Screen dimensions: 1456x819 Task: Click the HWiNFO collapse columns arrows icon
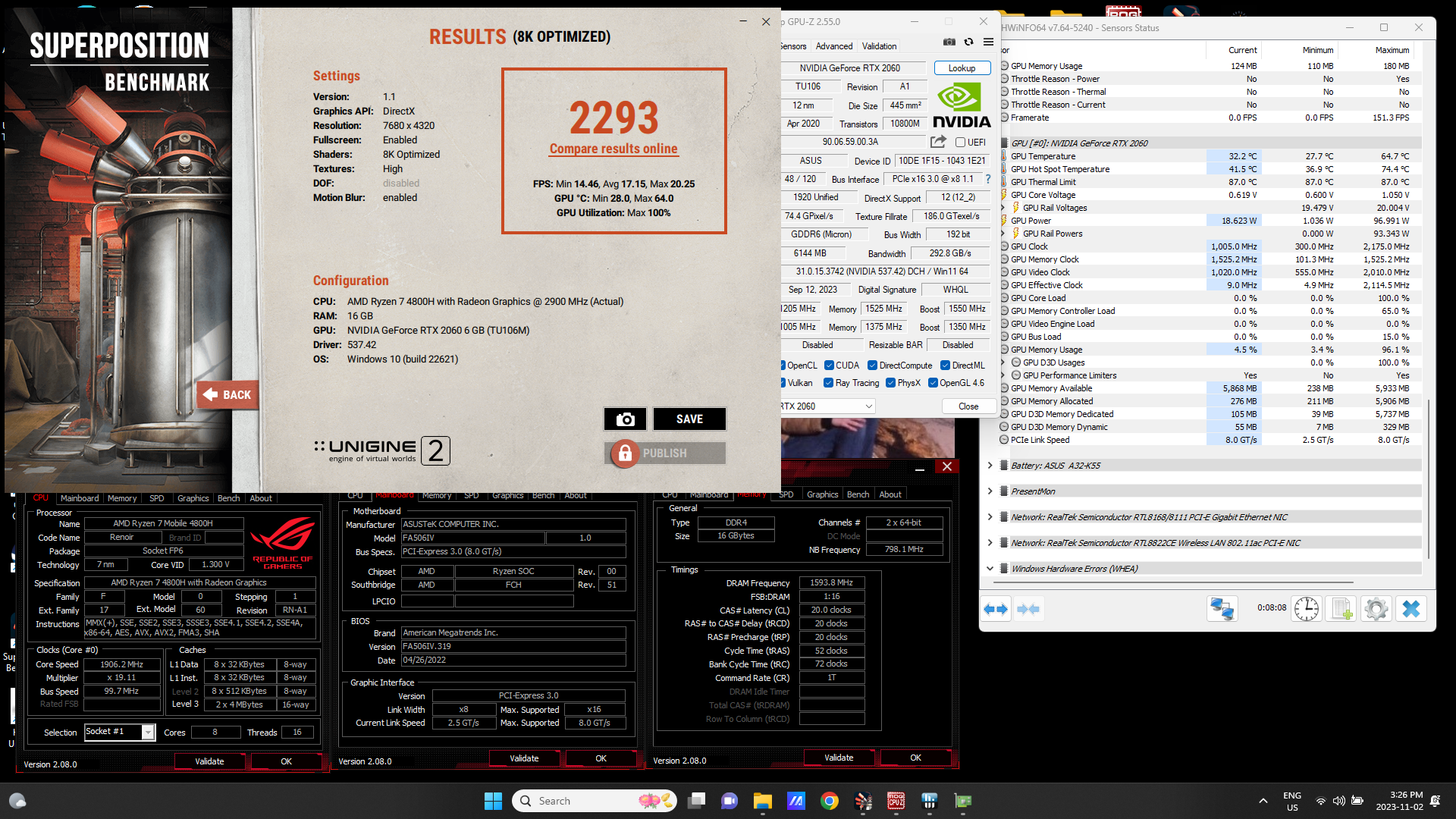point(1028,609)
